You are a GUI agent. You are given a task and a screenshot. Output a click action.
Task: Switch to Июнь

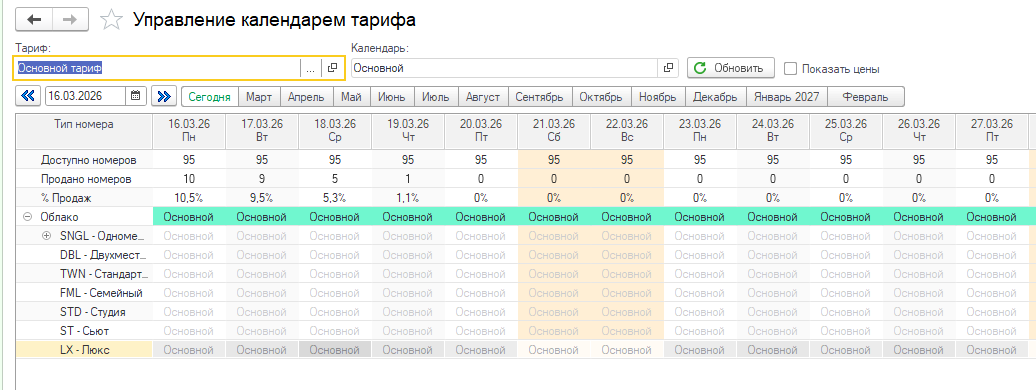[x=392, y=97]
